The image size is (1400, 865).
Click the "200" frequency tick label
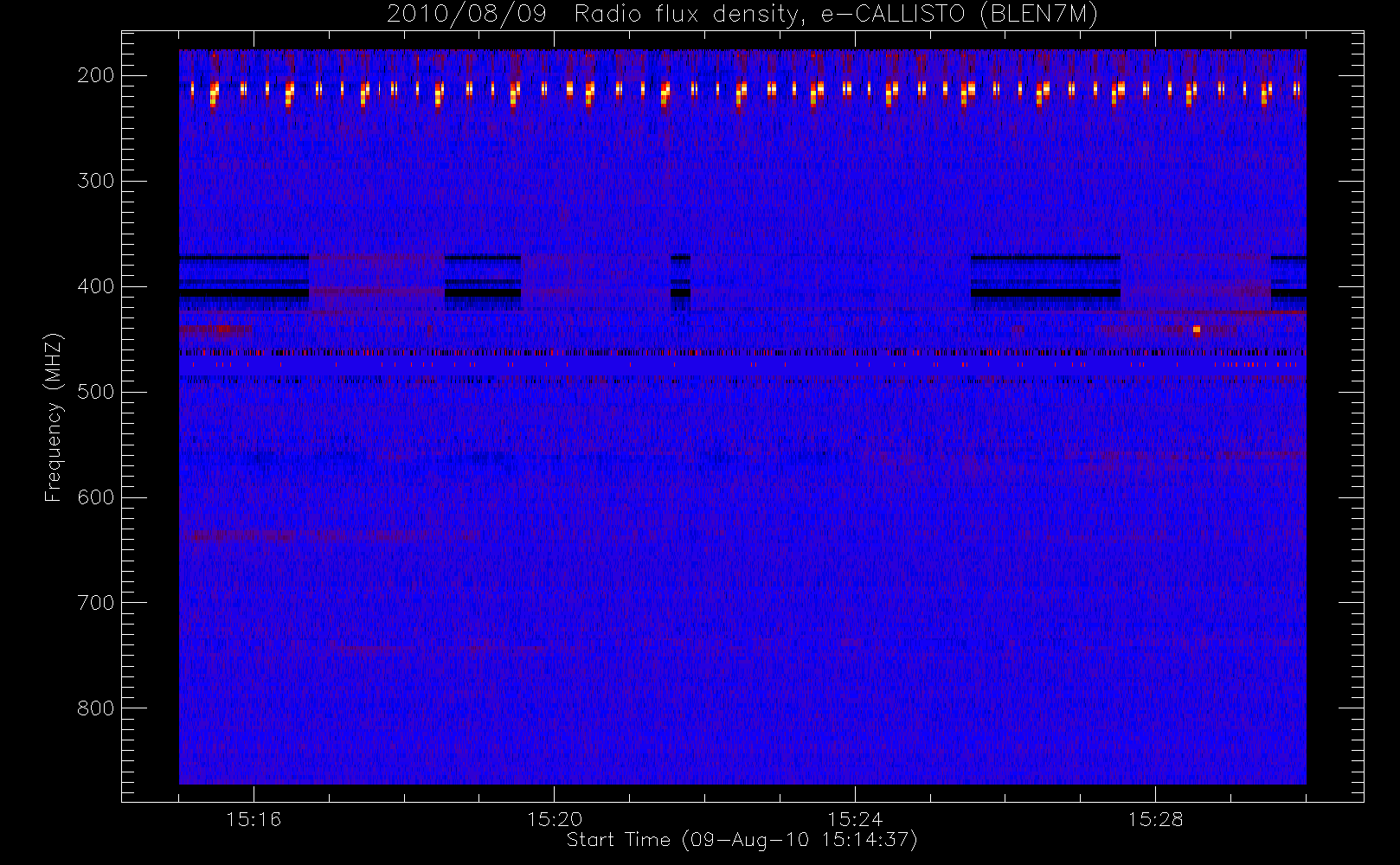pos(95,75)
